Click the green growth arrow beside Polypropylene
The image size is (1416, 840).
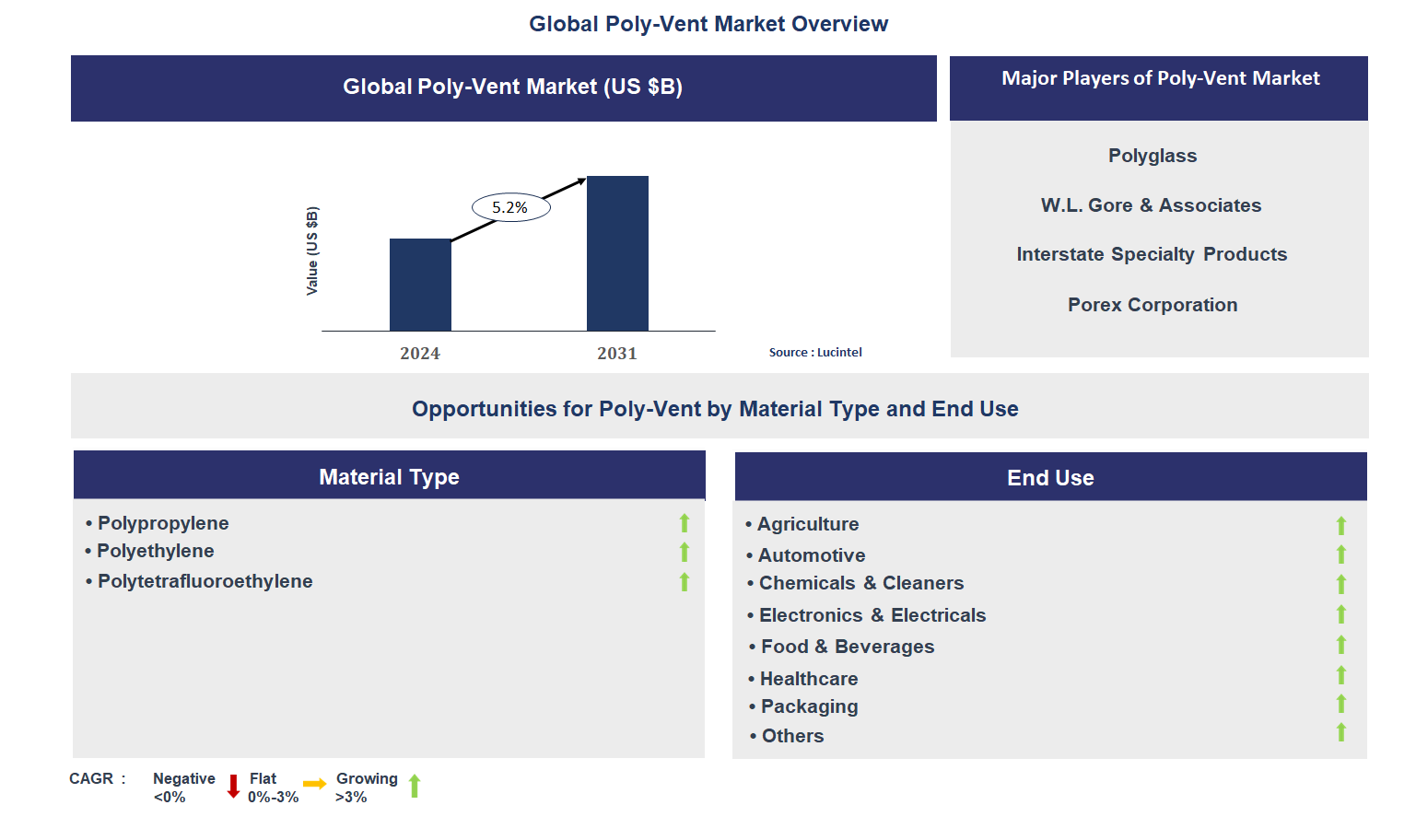tap(685, 523)
